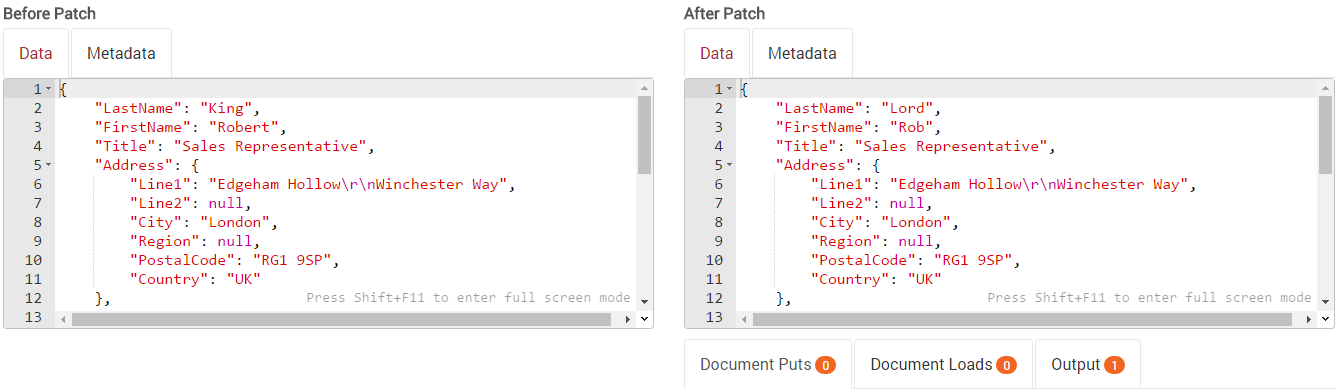The height and width of the screenshot is (391, 1342).
Task: Click "Sales Representative" in After Patch
Action: [950, 146]
